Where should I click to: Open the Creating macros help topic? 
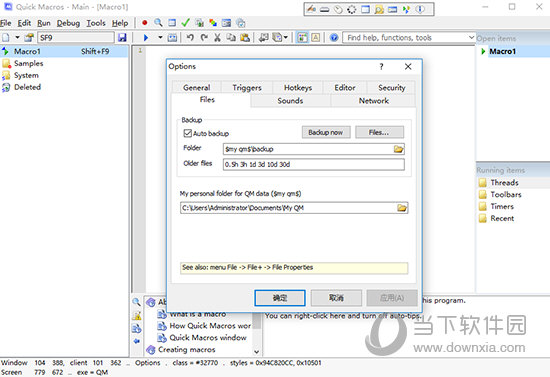coord(187,350)
